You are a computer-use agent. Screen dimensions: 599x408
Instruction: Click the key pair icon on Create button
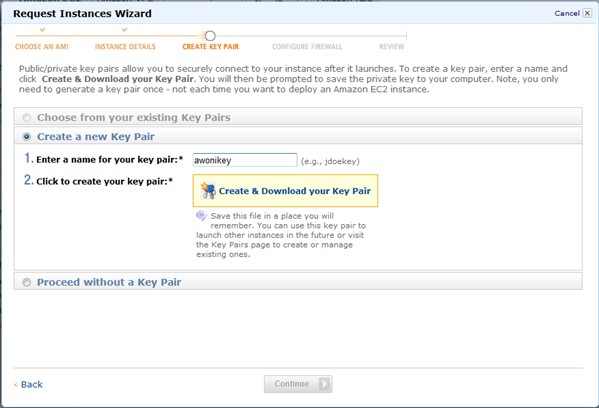[x=208, y=191]
